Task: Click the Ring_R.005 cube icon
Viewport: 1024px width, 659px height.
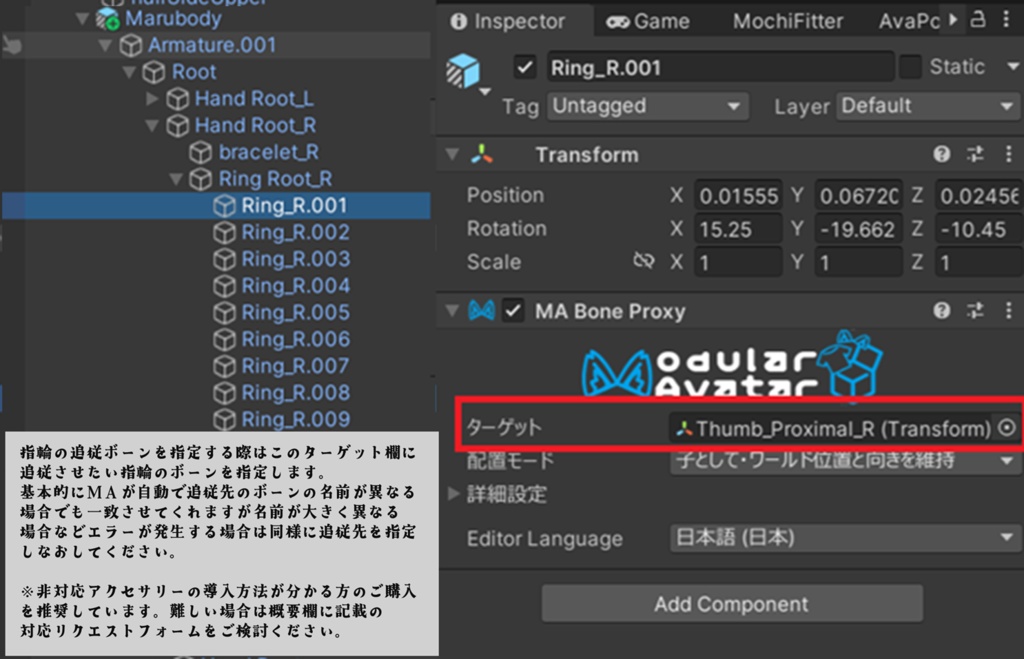Action: coord(224,313)
